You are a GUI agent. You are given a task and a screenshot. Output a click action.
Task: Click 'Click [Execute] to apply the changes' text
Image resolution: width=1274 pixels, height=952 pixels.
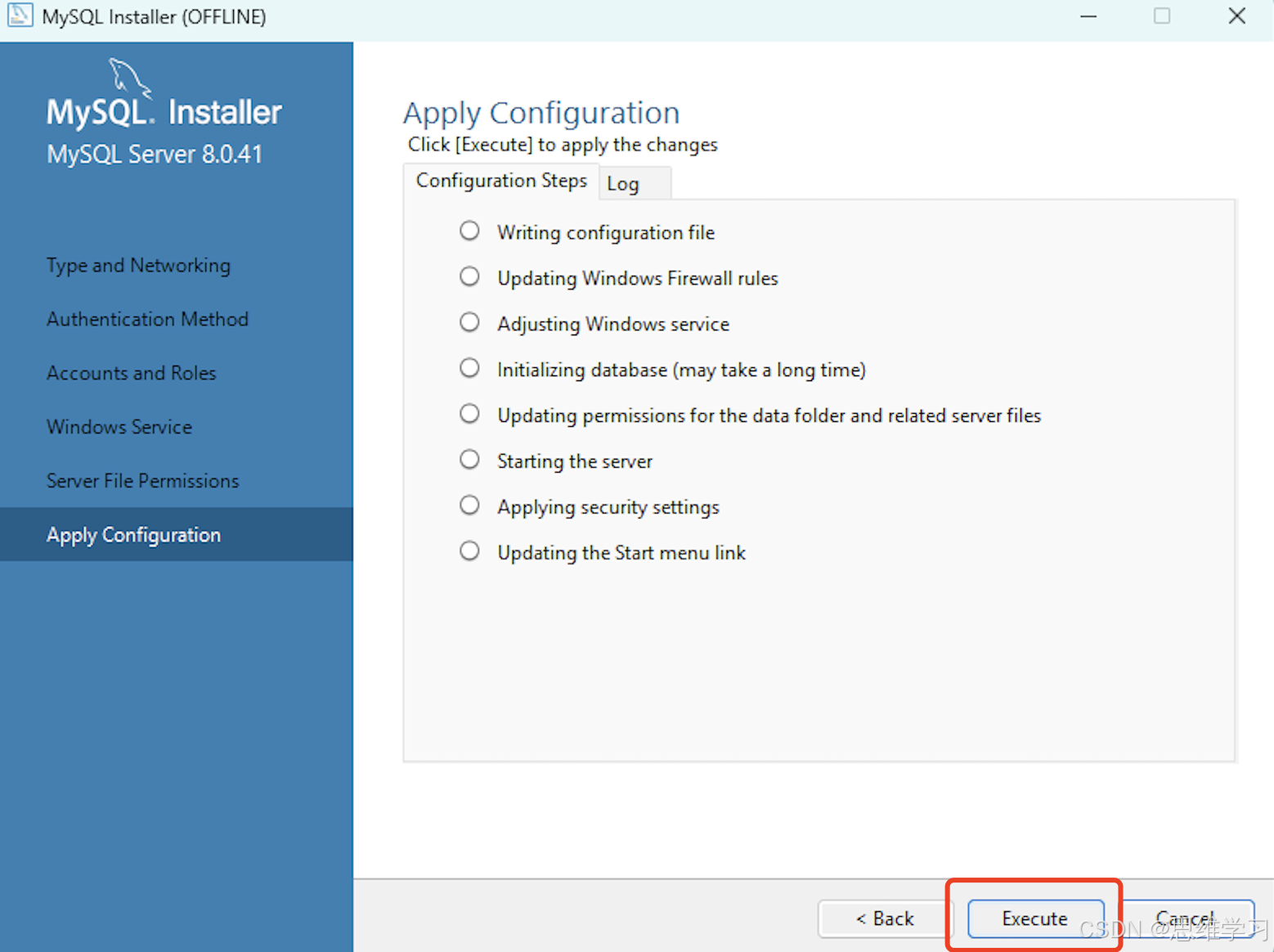[563, 145]
